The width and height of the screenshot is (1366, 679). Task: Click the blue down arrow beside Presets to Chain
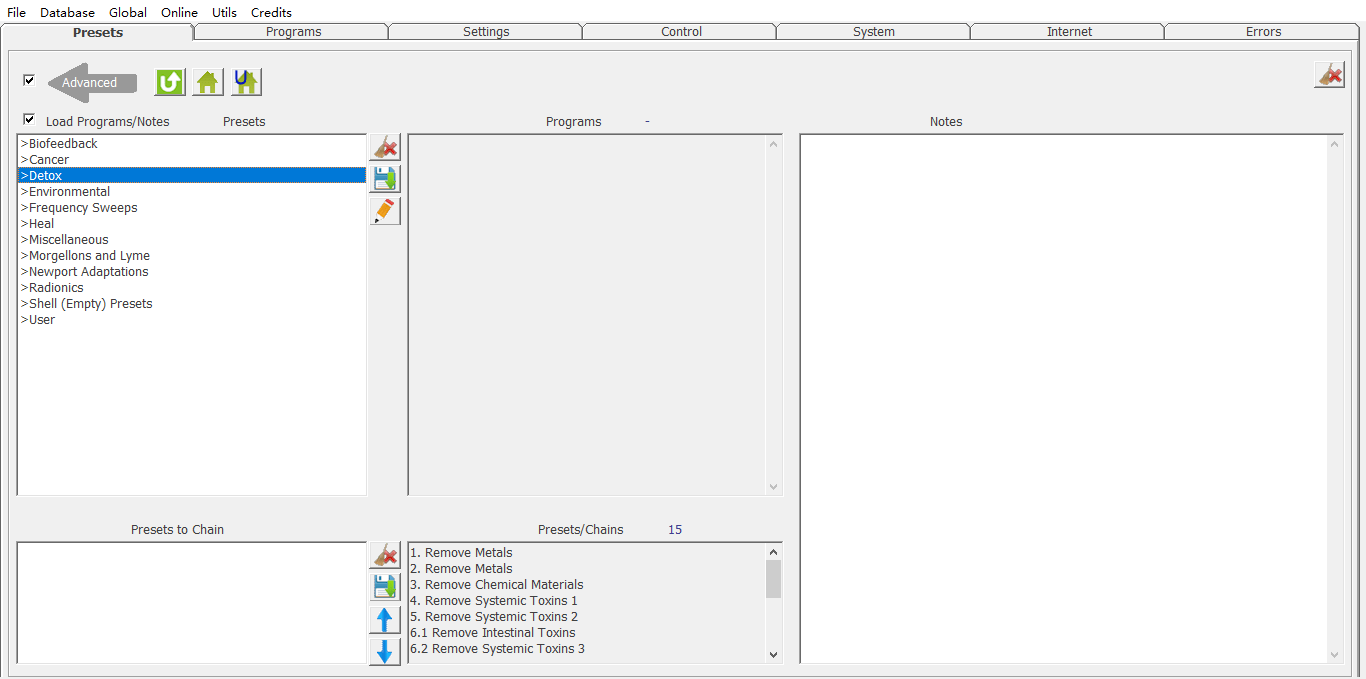tap(385, 652)
